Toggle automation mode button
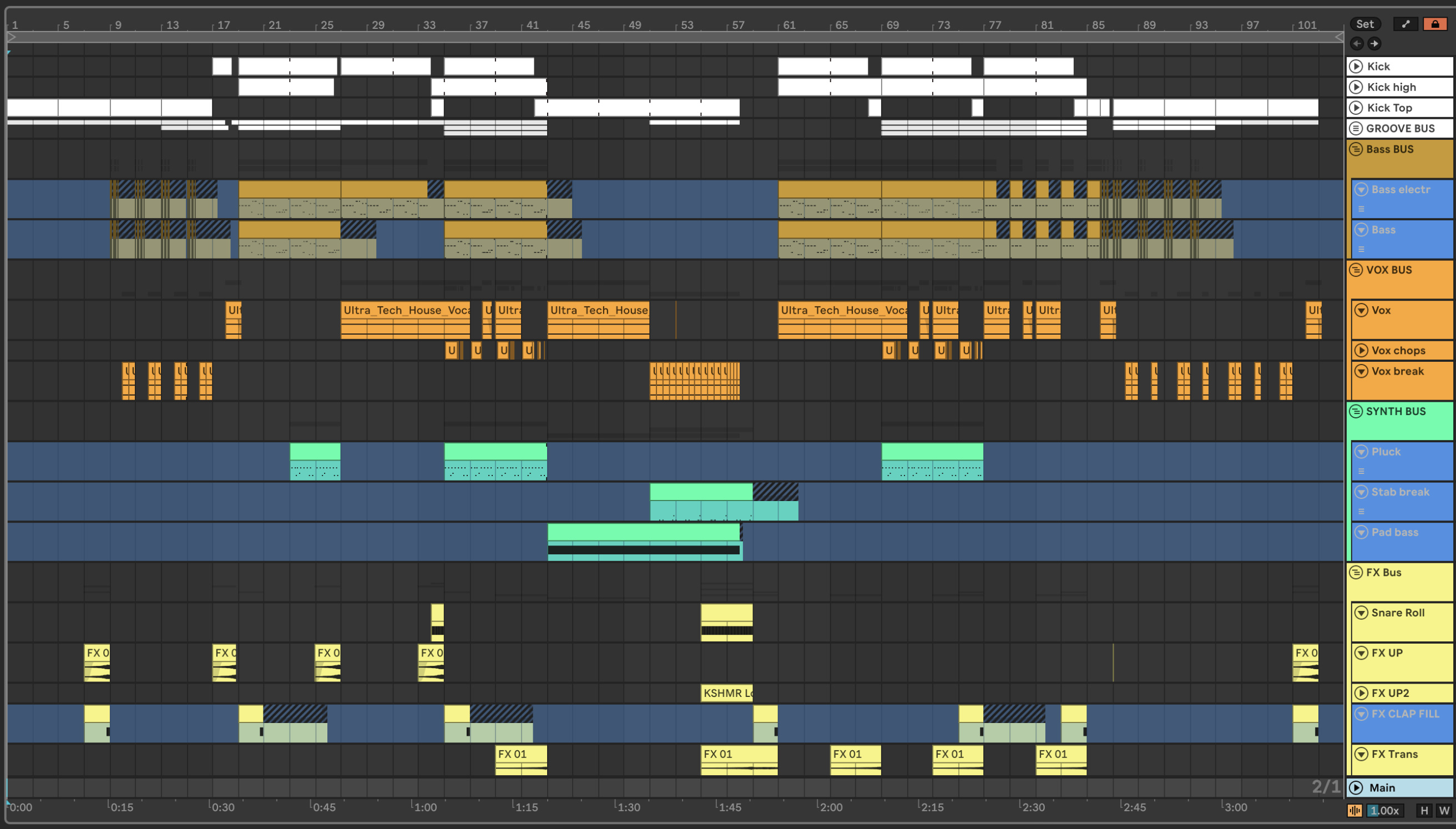Image resolution: width=1456 pixels, height=829 pixels. (x=1406, y=24)
